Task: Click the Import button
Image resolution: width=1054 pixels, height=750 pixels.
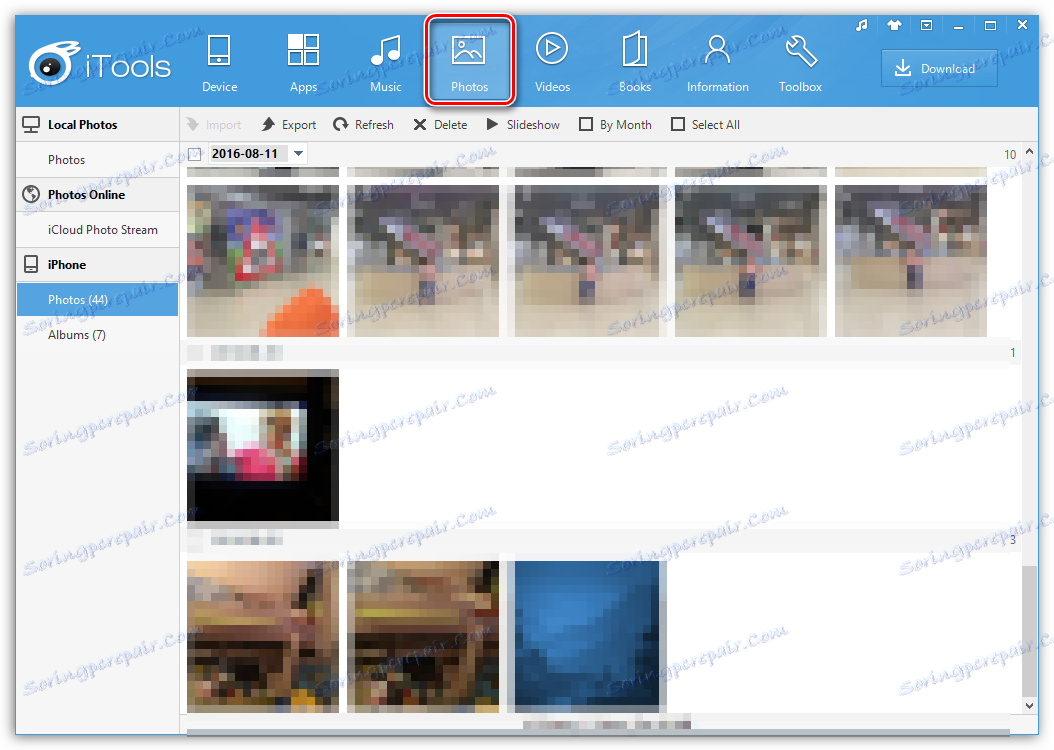Action: point(214,125)
